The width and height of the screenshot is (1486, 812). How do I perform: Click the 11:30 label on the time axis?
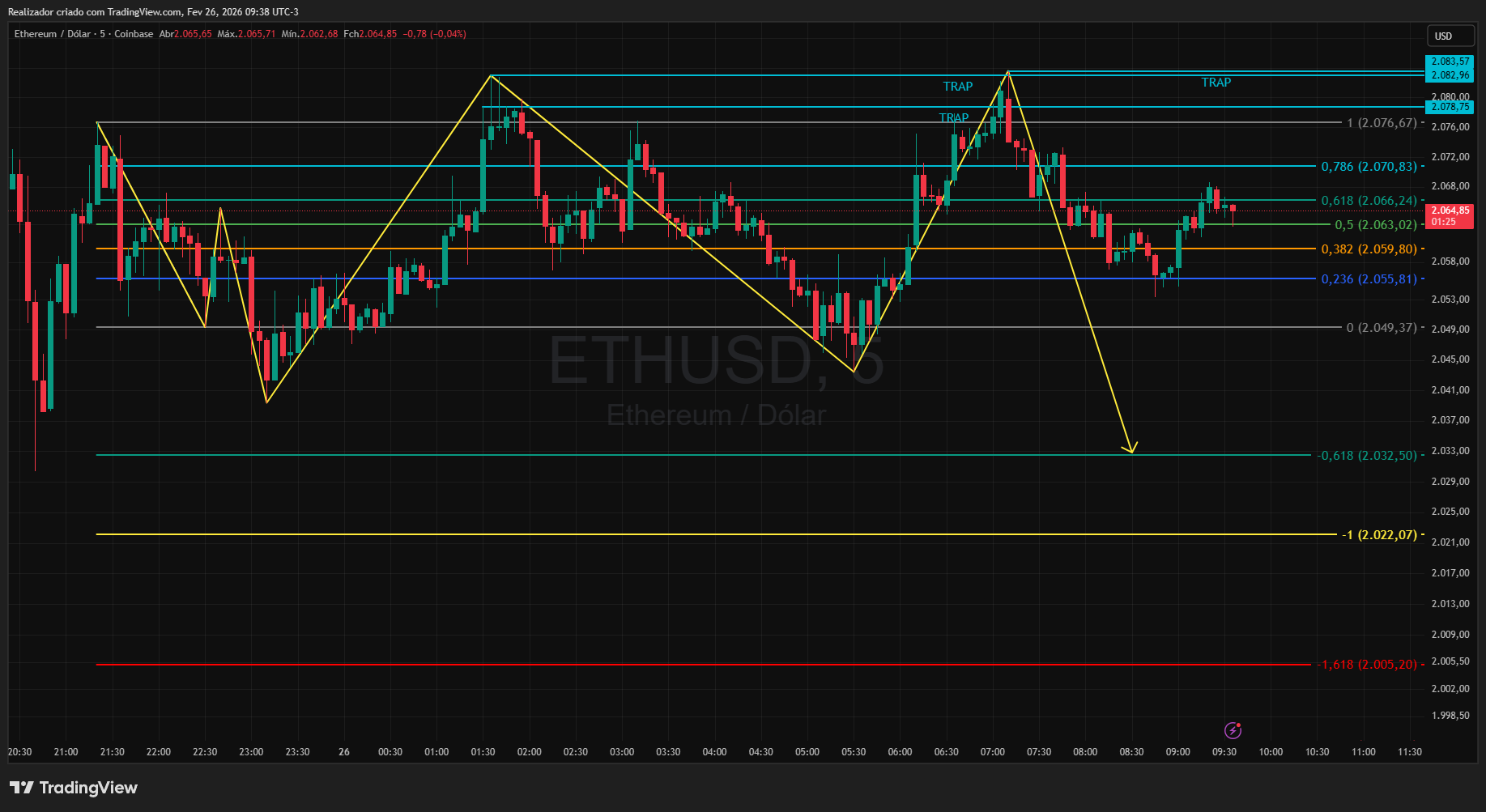click(1410, 752)
